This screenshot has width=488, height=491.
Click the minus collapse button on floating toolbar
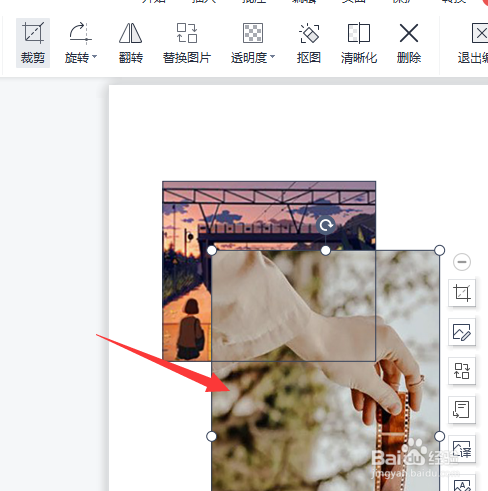click(x=462, y=262)
